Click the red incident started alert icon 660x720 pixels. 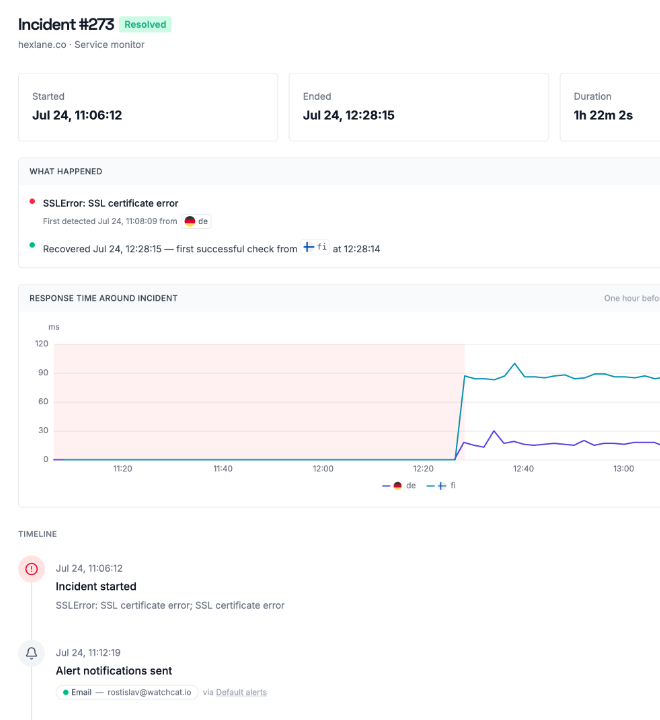[x=31, y=569]
